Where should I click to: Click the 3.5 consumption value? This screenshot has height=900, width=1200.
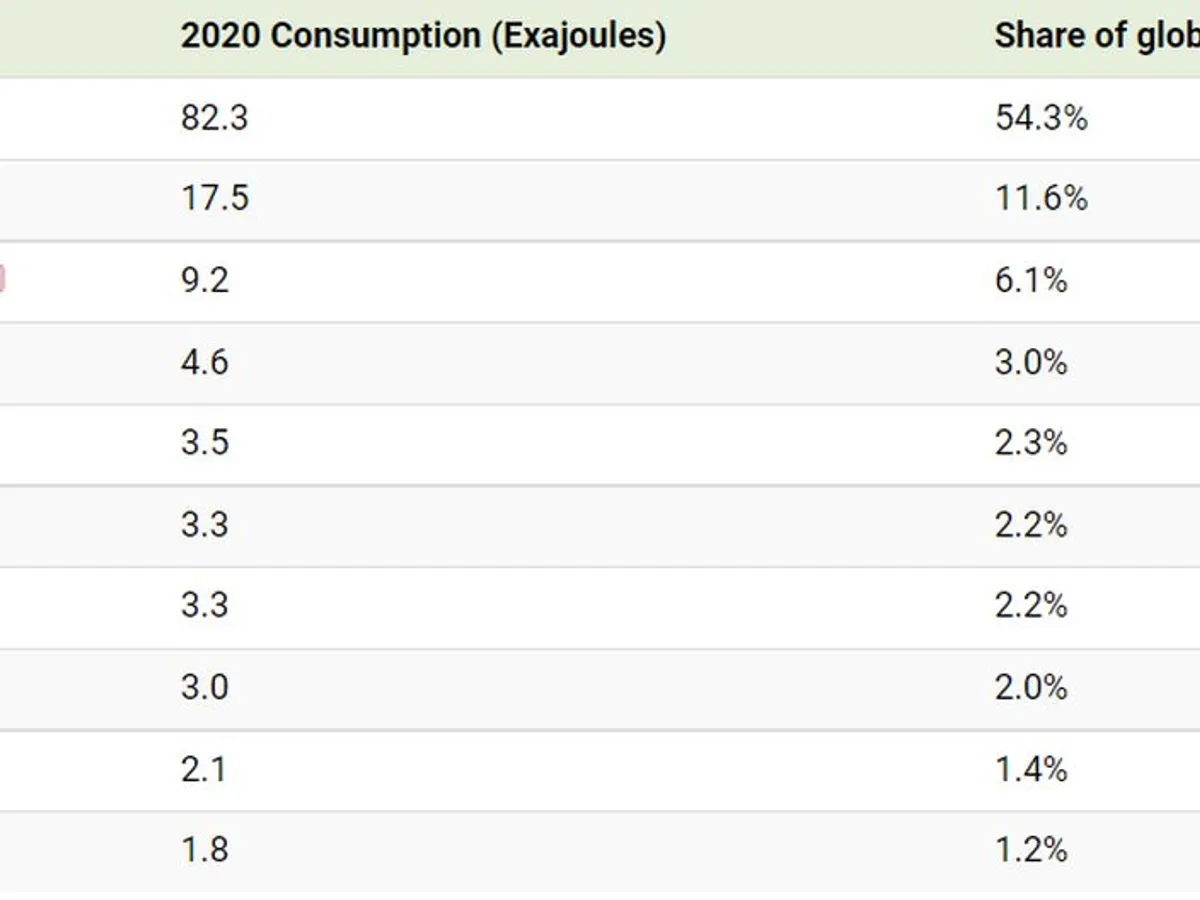[205, 443]
